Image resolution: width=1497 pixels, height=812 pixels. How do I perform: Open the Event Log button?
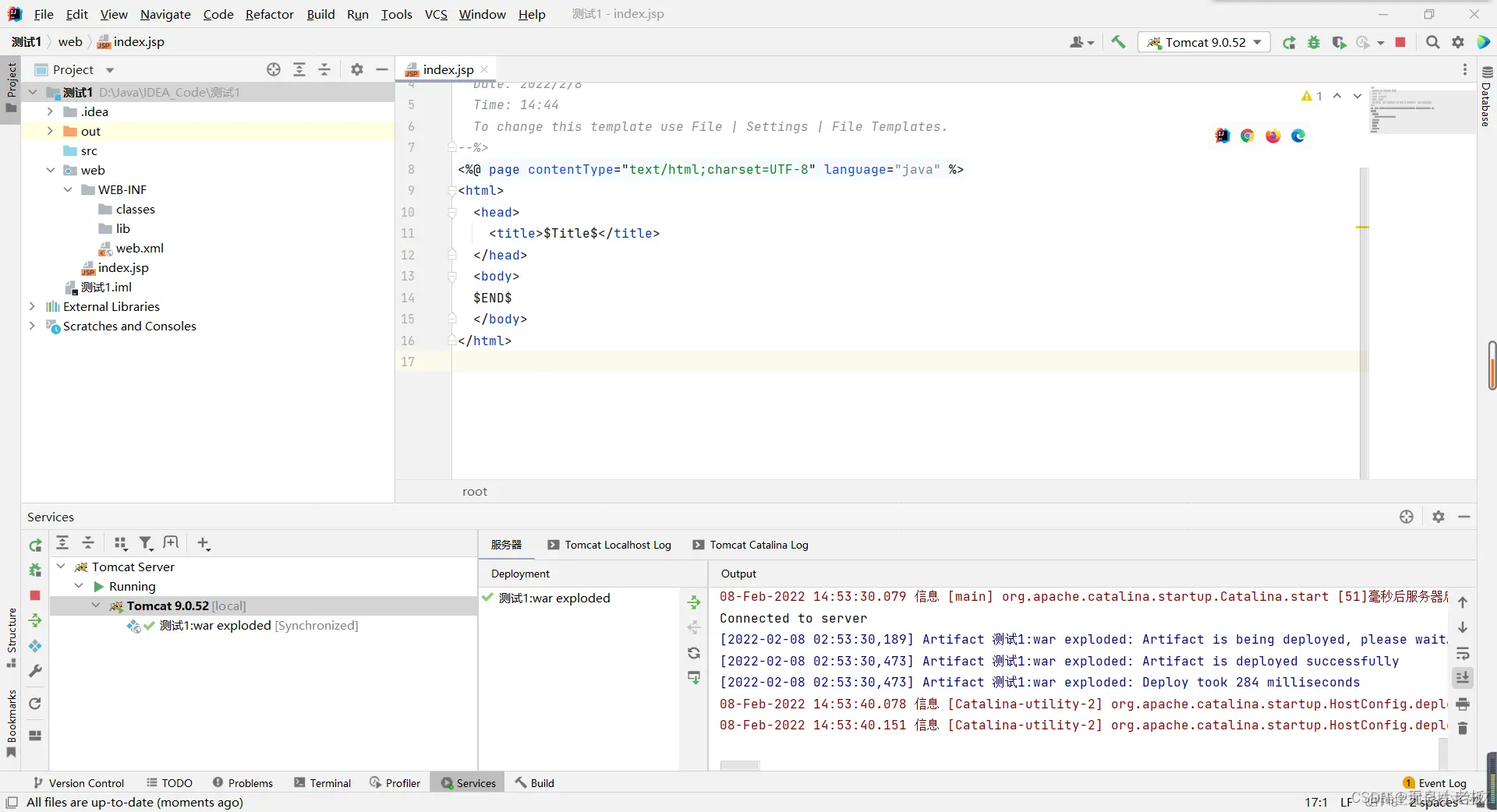pyautogui.click(x=1435, y=783)
